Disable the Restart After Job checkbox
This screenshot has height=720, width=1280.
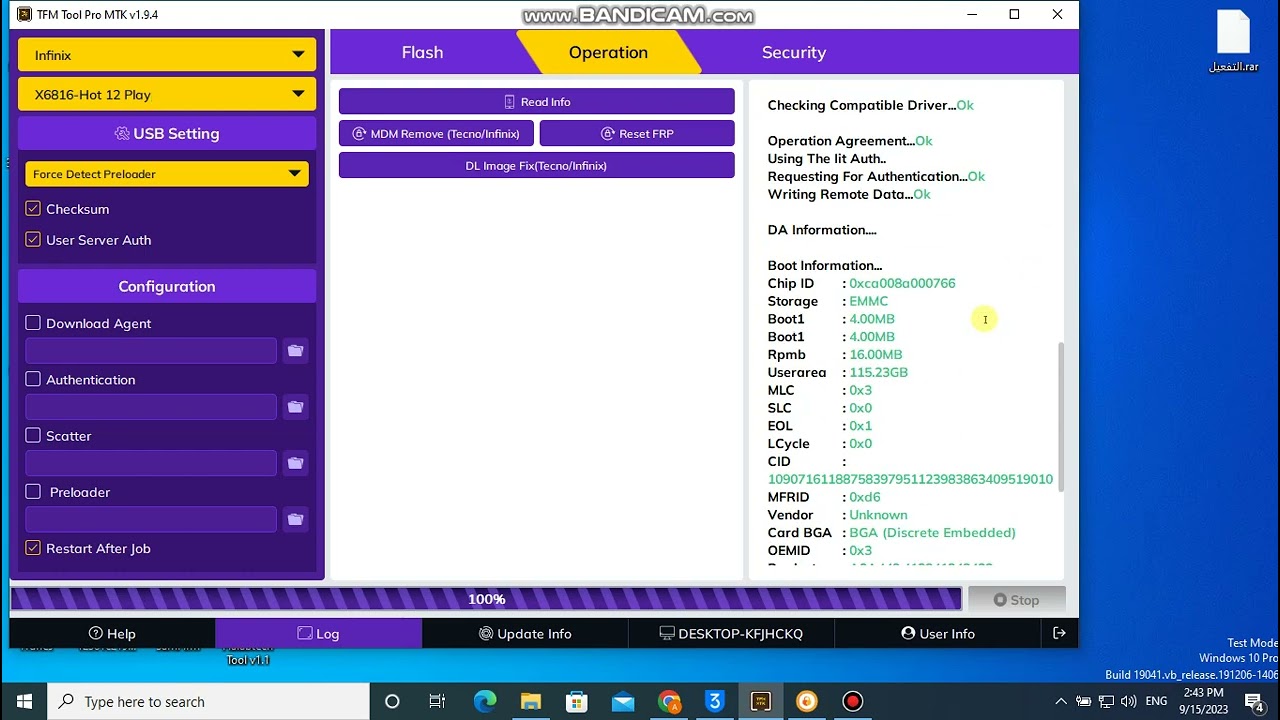pyautogui.click(x=33, y=548)
